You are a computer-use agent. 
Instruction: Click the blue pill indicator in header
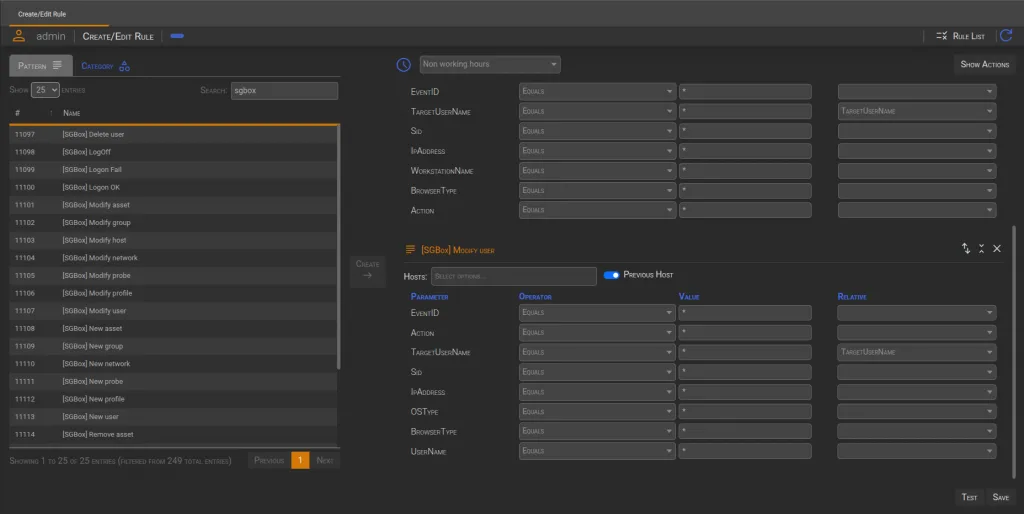[177, 36]
